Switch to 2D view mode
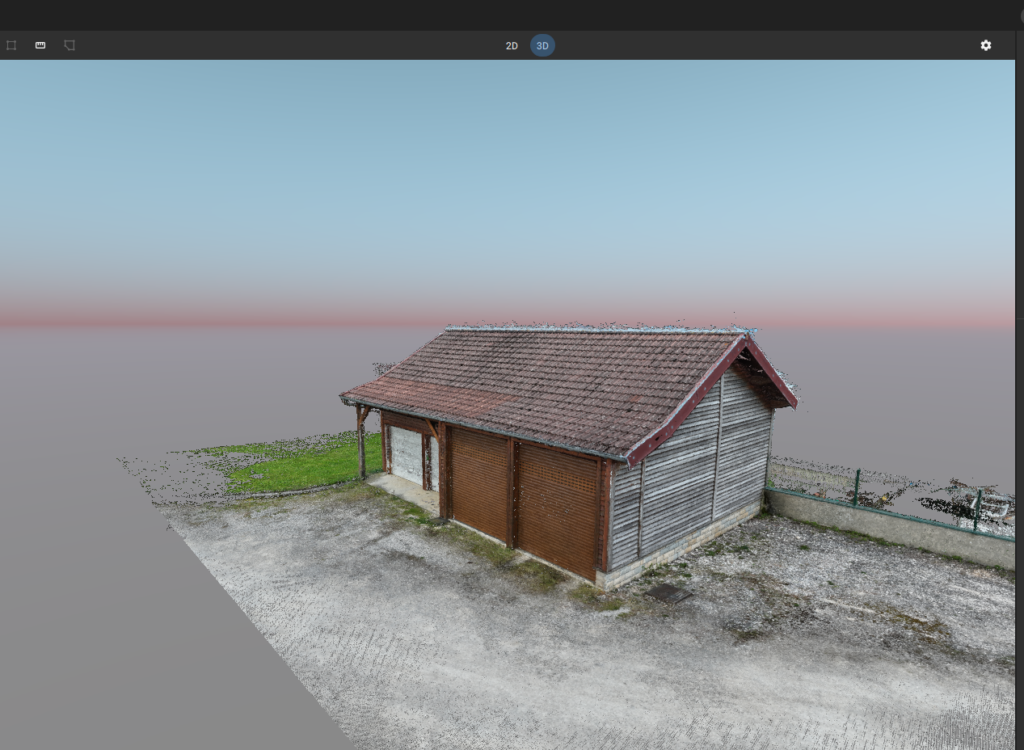 pyautogui.click(x=511, y=45)
